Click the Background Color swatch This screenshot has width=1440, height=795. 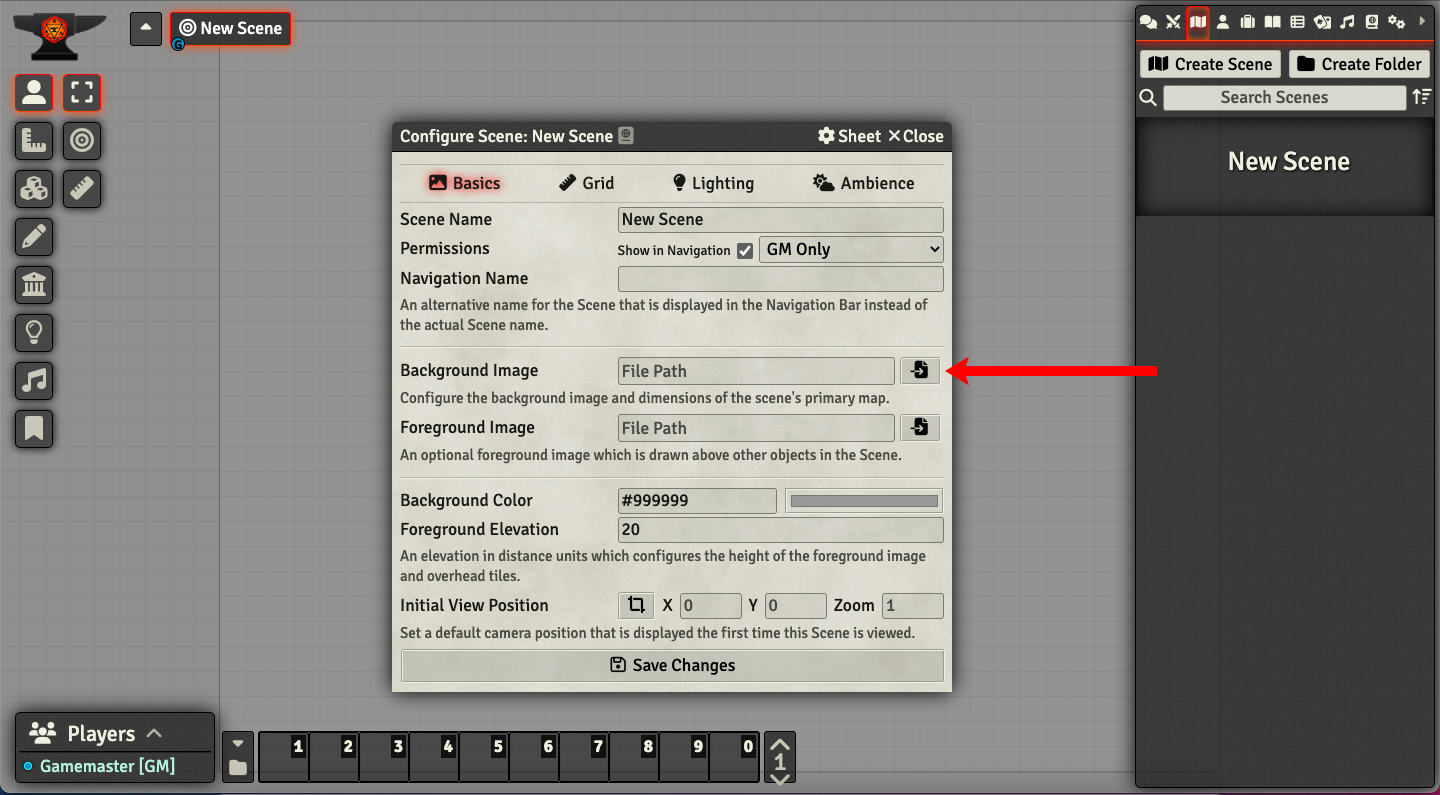pyautogui.click(x=863, y=500)
